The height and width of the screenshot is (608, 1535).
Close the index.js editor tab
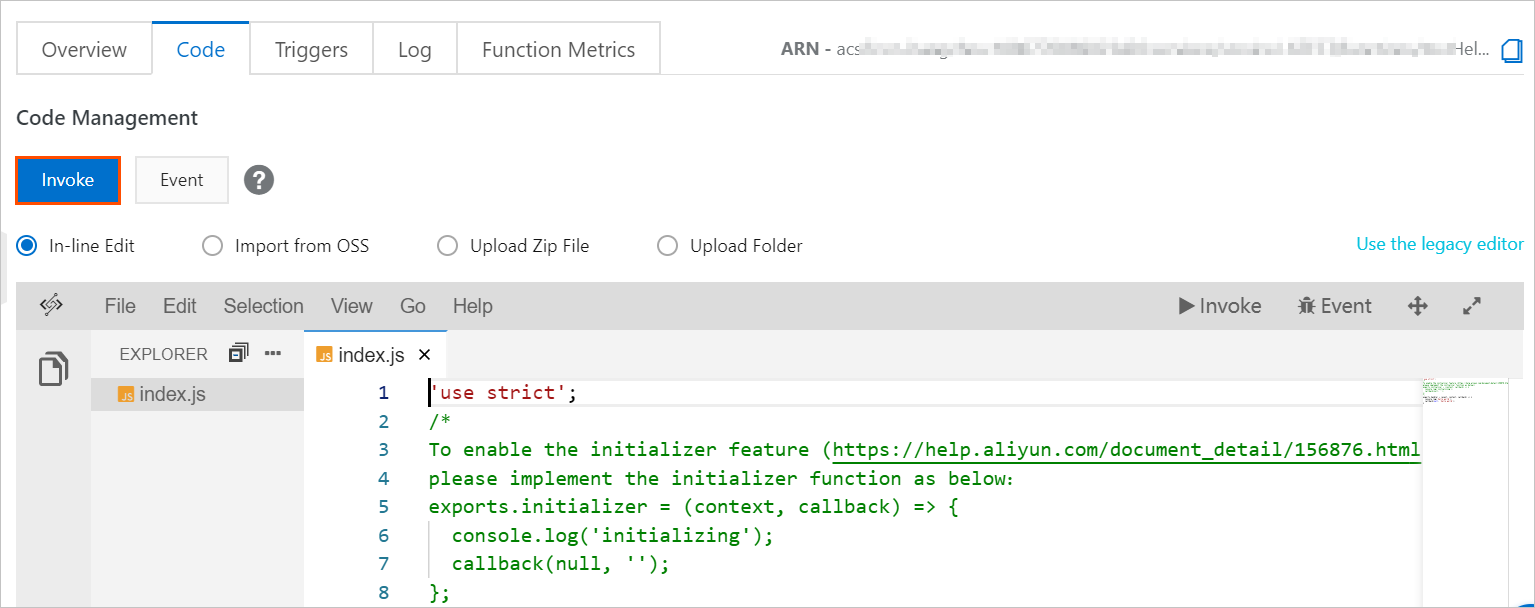(x=424, y=355)
